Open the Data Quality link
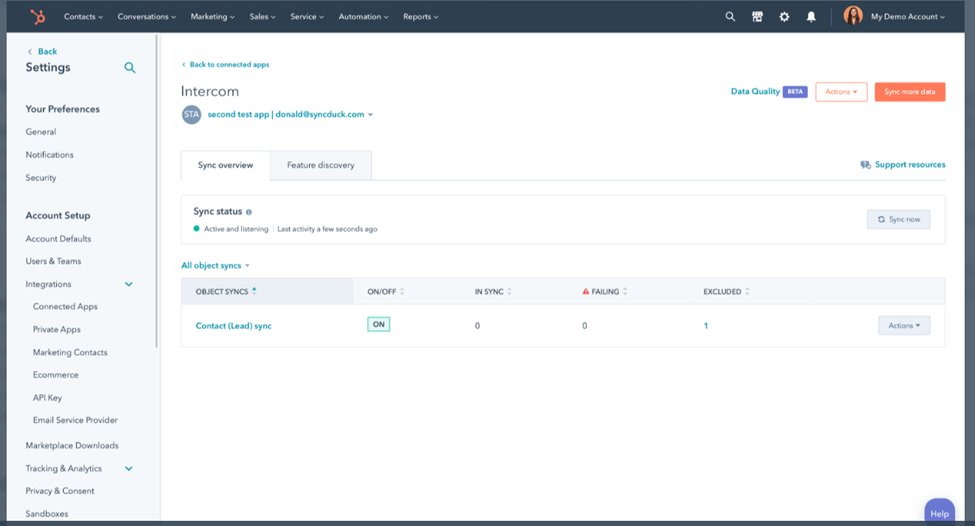Image resolution: width=975 pixels, height=526 pixels. [755, 91]
